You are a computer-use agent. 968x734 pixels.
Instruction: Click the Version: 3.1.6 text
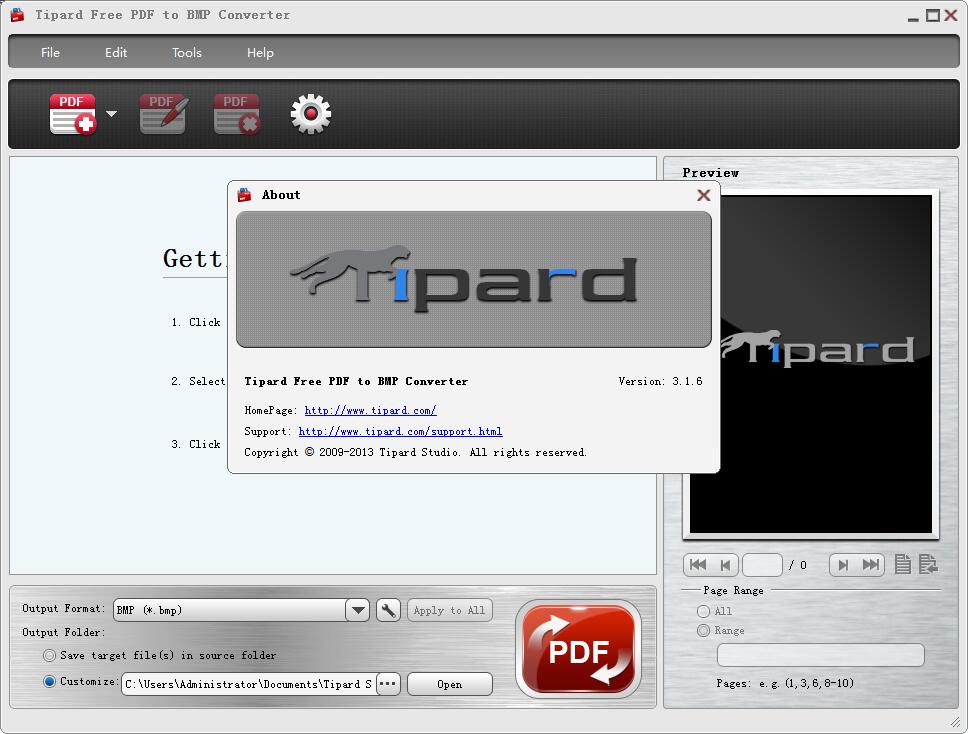click(660, 382)
